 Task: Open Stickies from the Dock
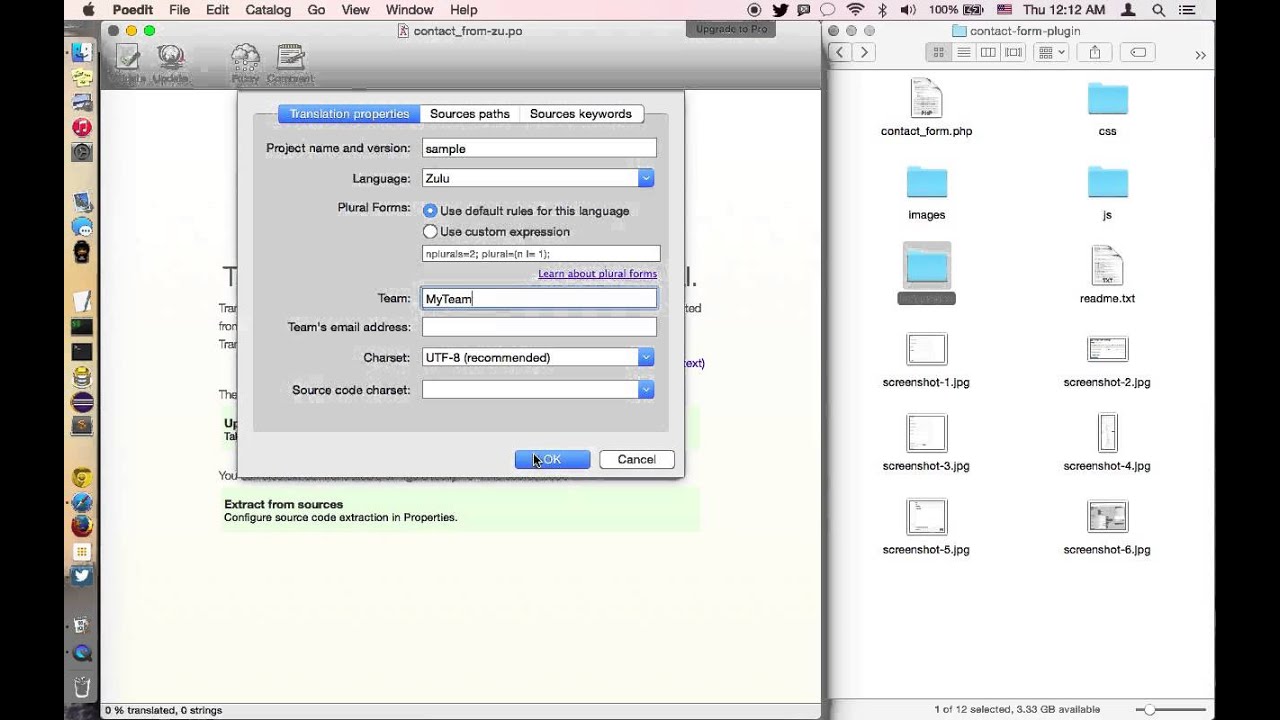82,78
